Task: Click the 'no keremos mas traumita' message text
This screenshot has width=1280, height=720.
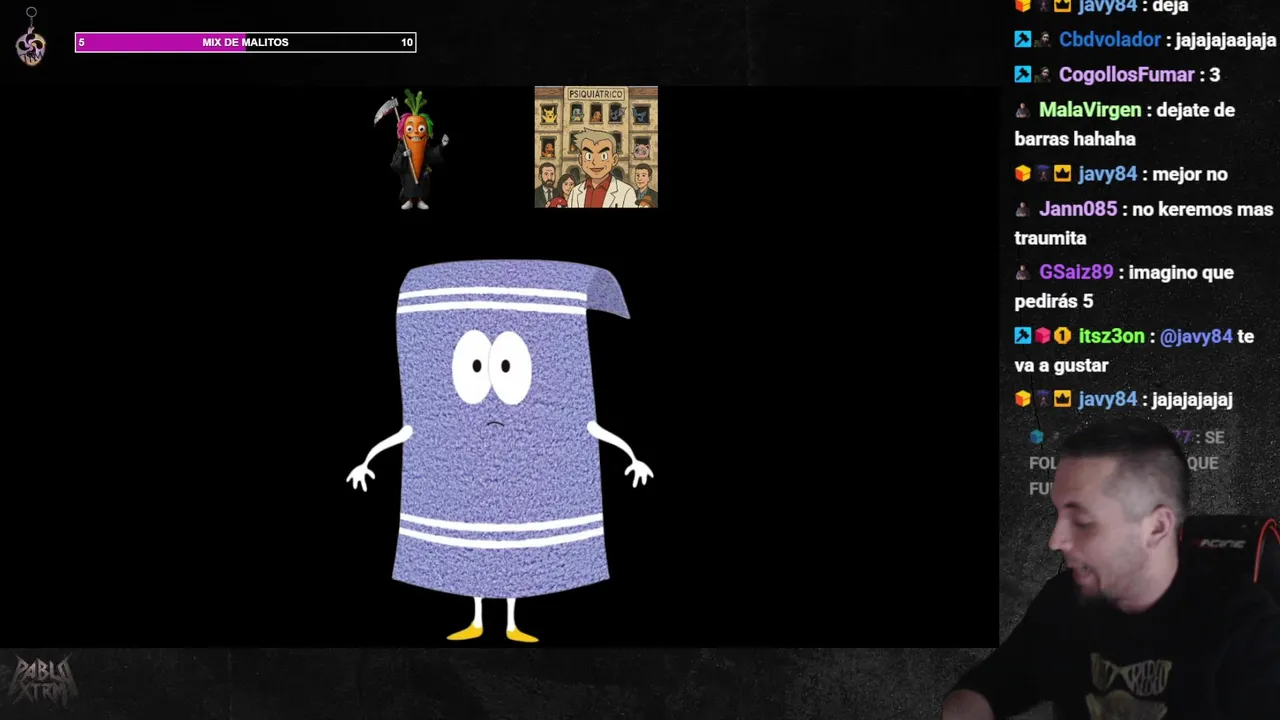Action: (x=1144, y=223)
